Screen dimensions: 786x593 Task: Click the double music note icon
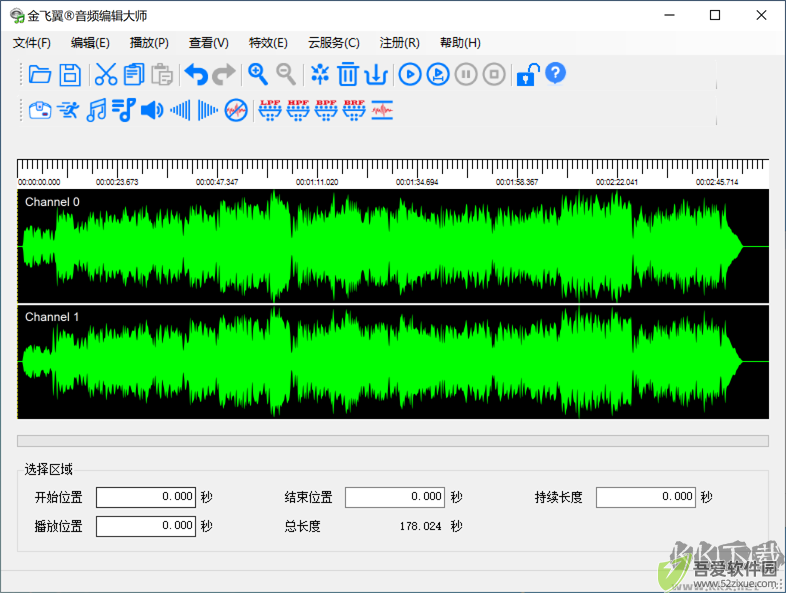pos(96,110)
